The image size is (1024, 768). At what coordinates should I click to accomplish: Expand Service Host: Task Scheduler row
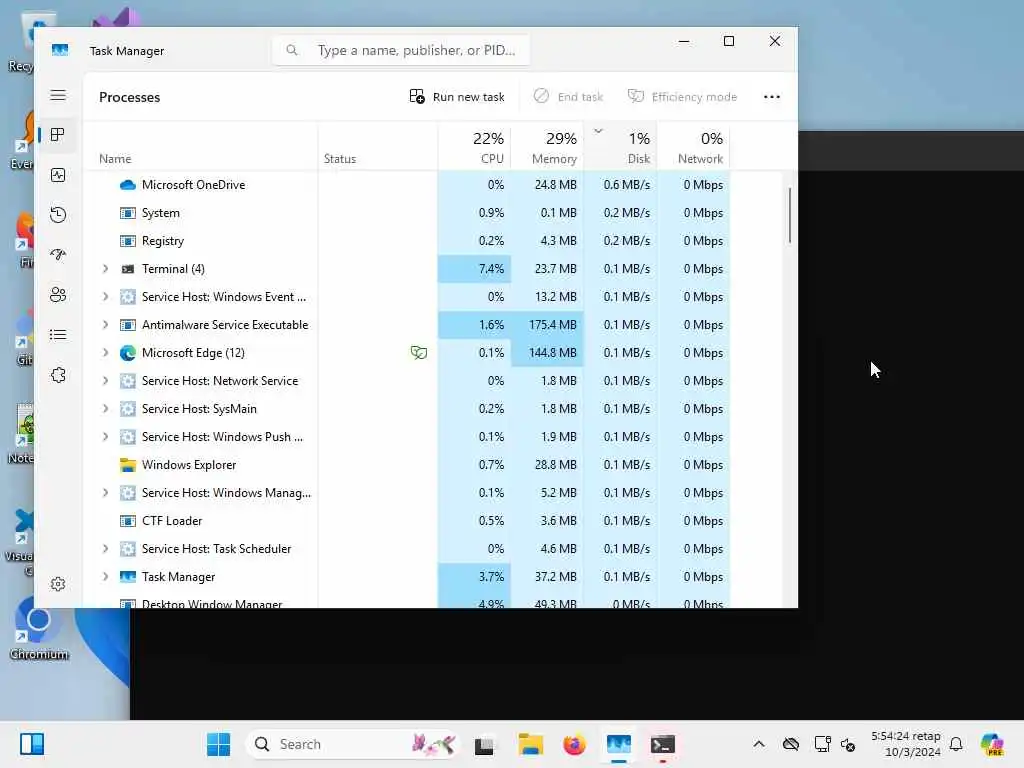[x=105, y=549]
